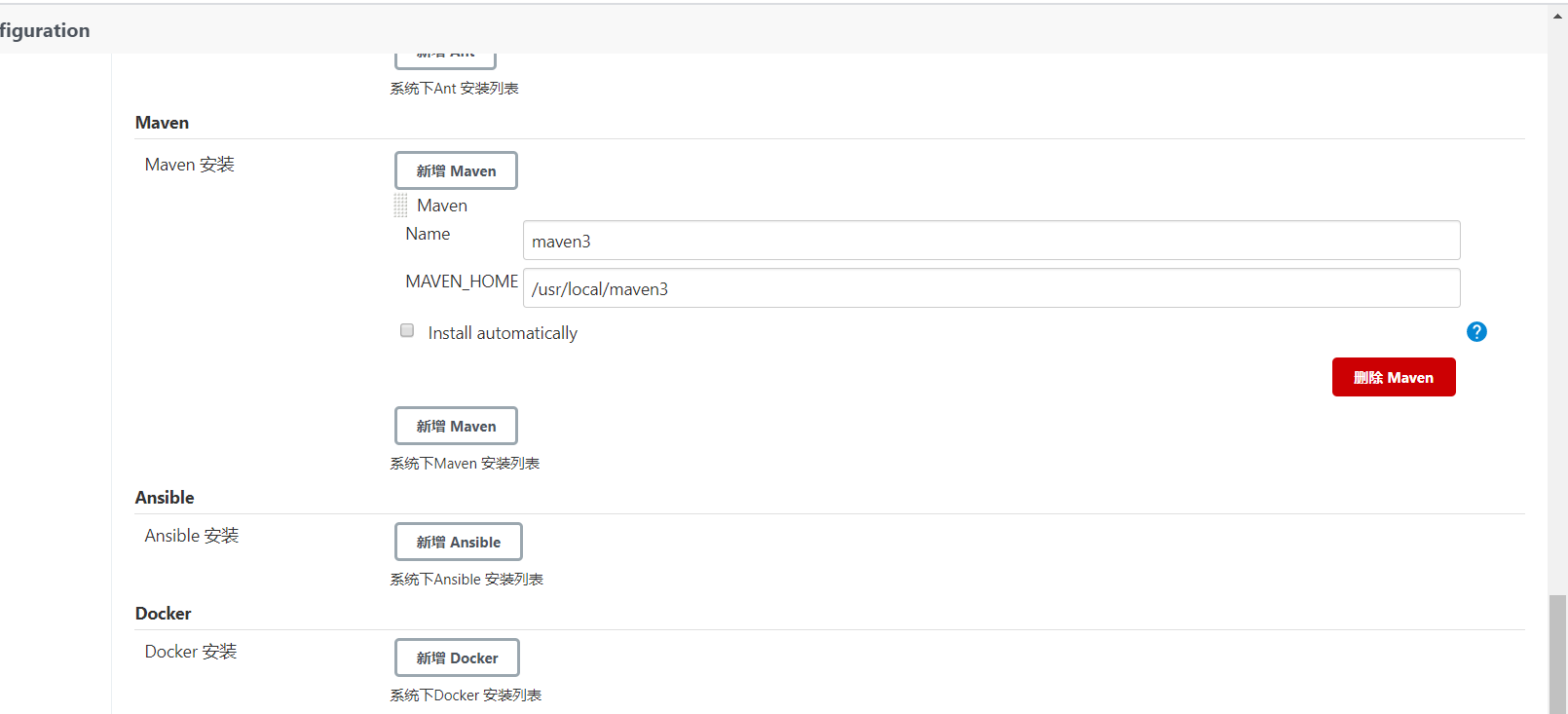Enable the Install automatically checkbox
This screenshot has height=714, width=1568.
[406, 330]
